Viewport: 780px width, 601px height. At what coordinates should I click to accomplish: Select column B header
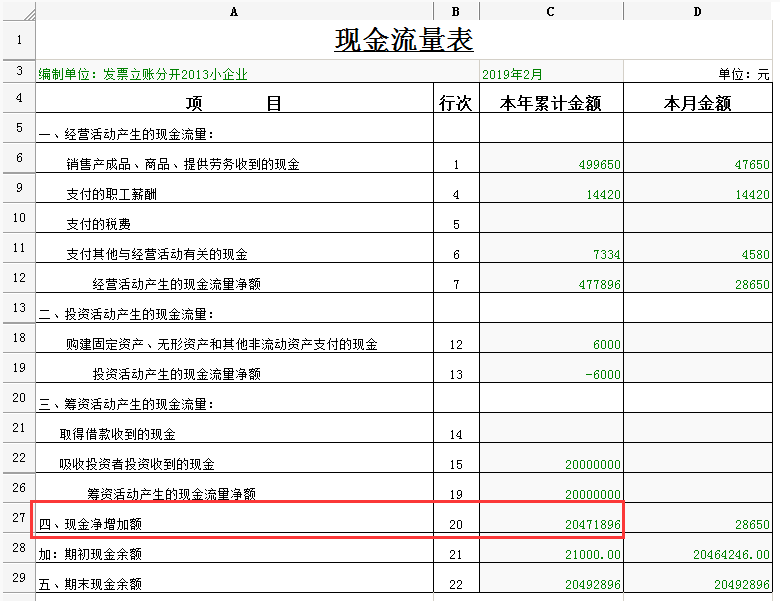coord(455,11)
